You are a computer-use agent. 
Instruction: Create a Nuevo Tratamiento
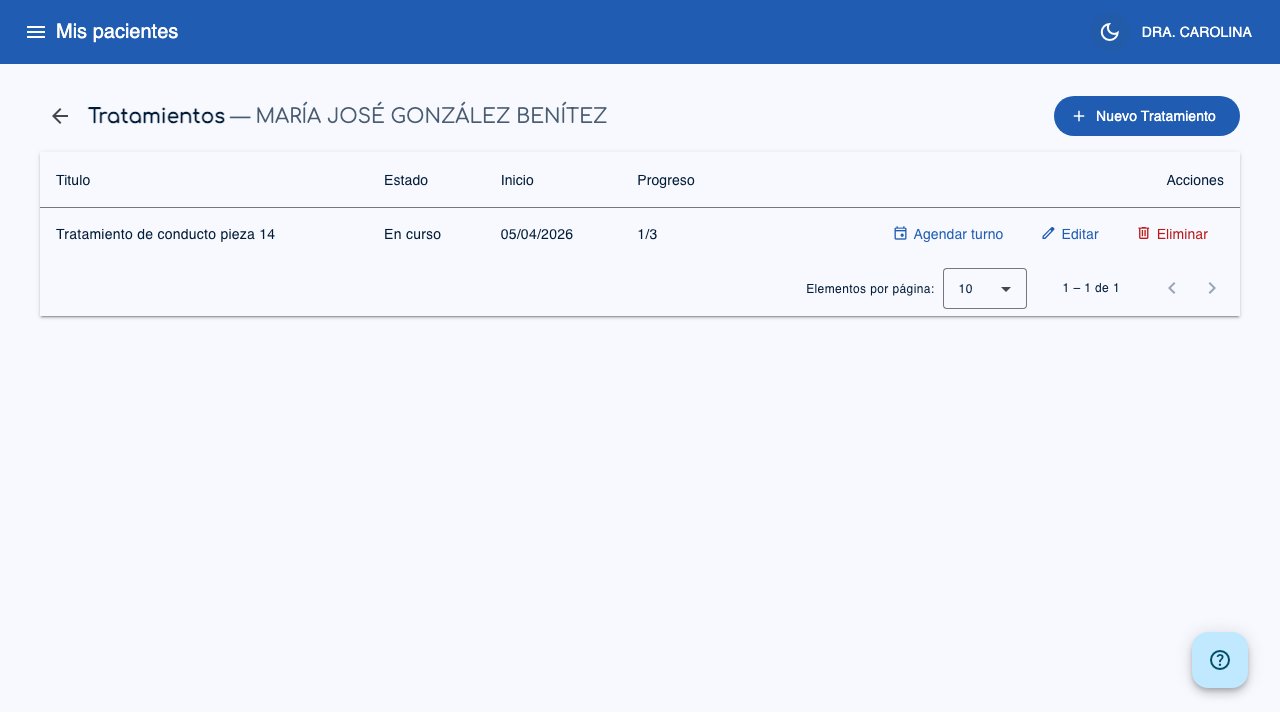pyautogui.click(x=1147, y=115)
